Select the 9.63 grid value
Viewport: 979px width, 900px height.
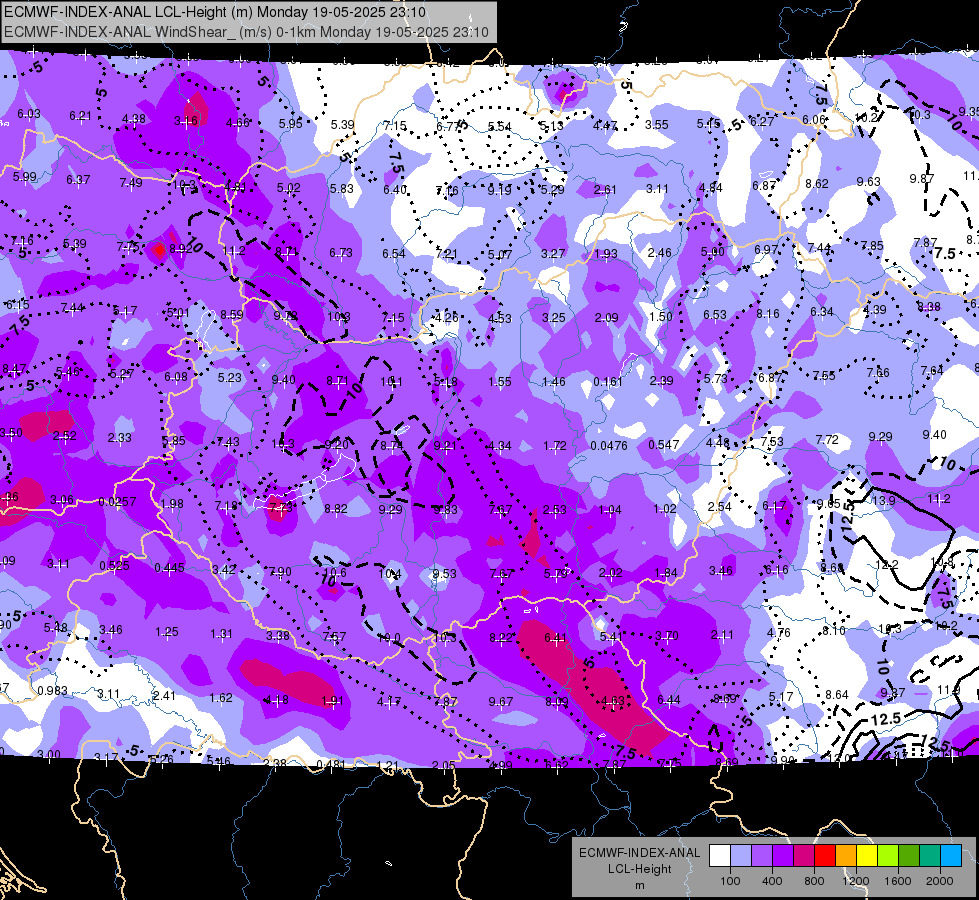click(x=868, y=181)
